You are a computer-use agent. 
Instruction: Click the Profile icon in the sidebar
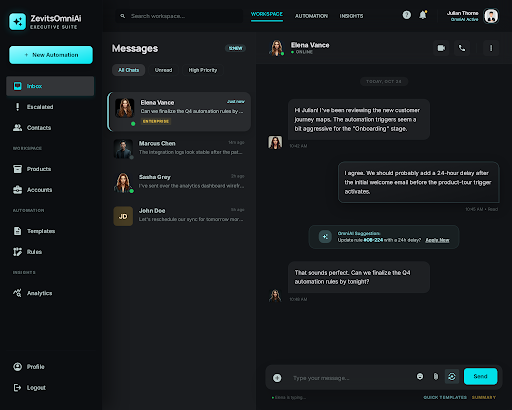(17, 367)
